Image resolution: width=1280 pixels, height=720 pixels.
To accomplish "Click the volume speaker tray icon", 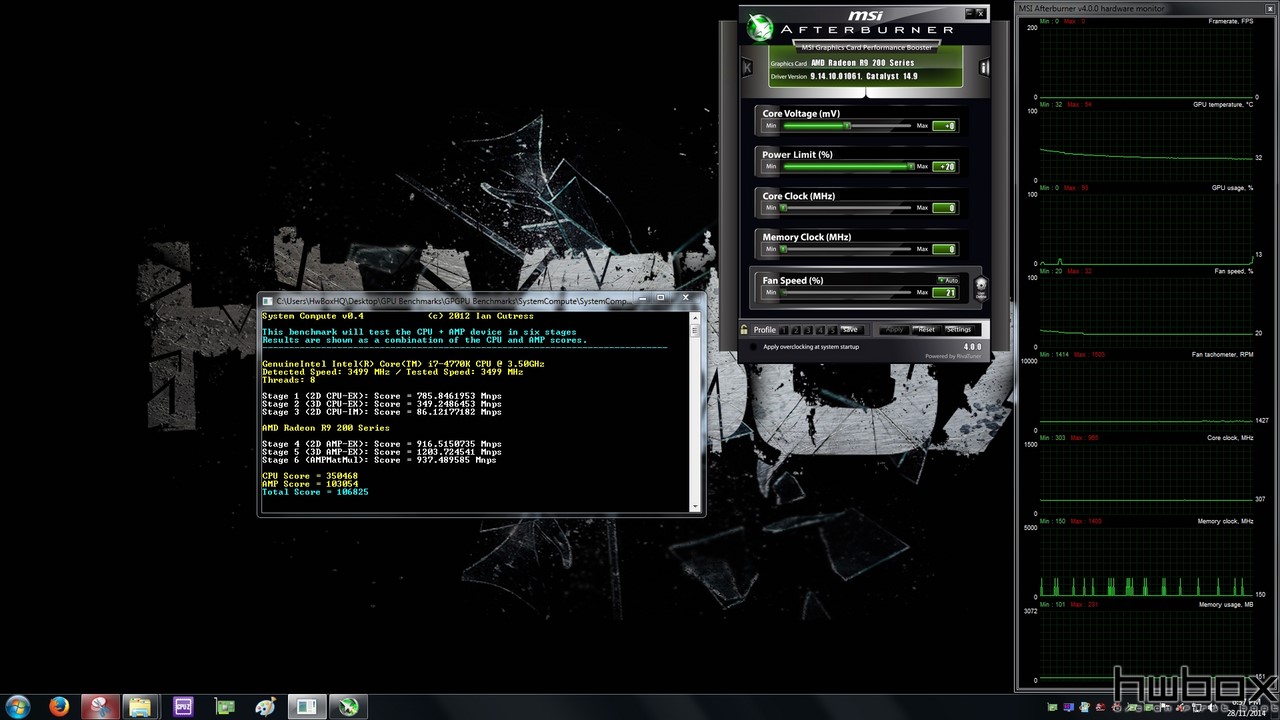I will pos(1213,707).
